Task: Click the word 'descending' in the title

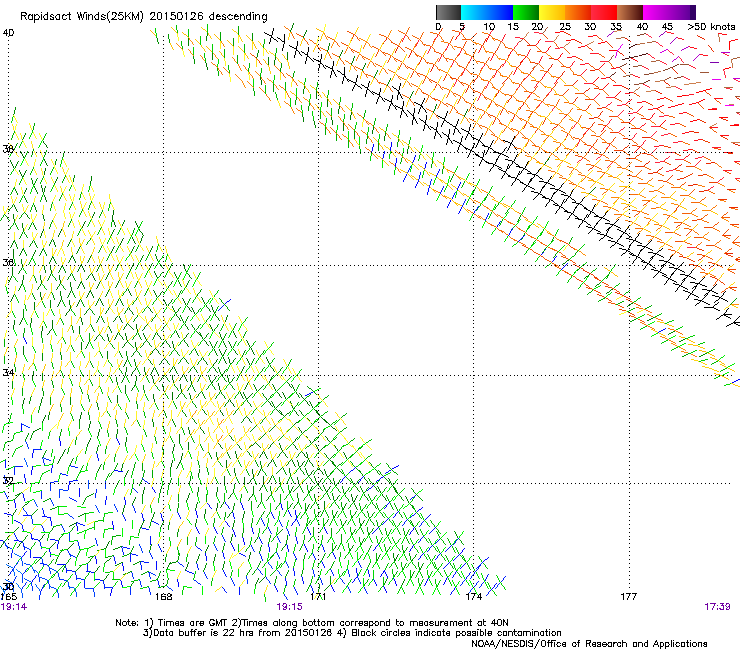Action: point(238,17)
